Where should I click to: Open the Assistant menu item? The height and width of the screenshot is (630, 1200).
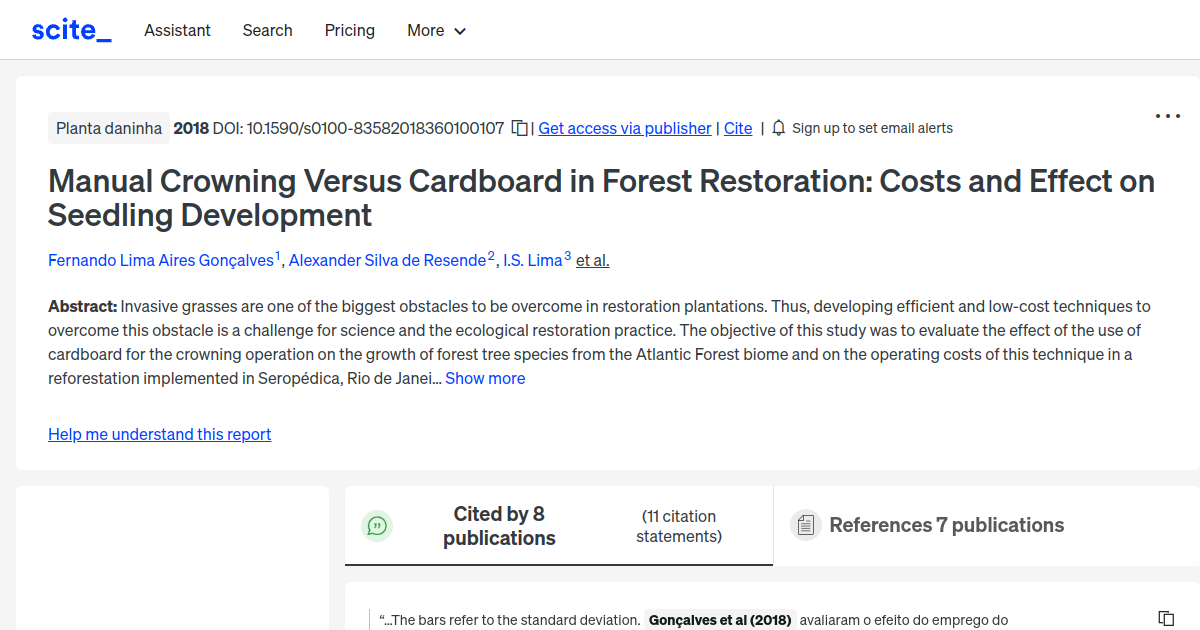[x=177, y=31]
